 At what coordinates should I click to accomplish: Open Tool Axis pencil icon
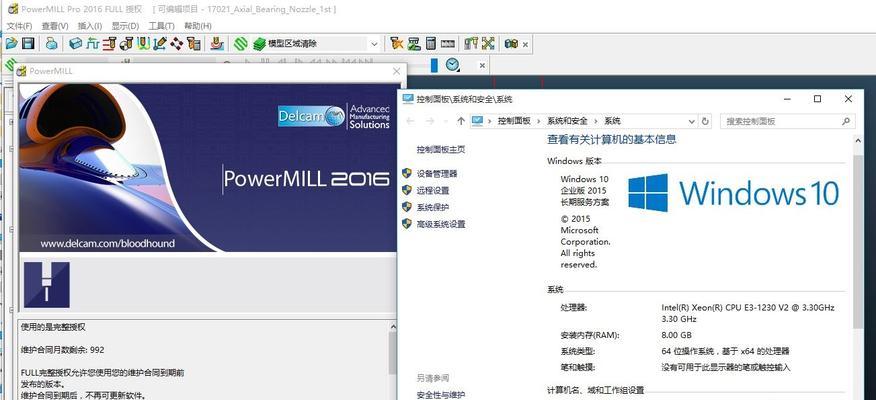160,43
